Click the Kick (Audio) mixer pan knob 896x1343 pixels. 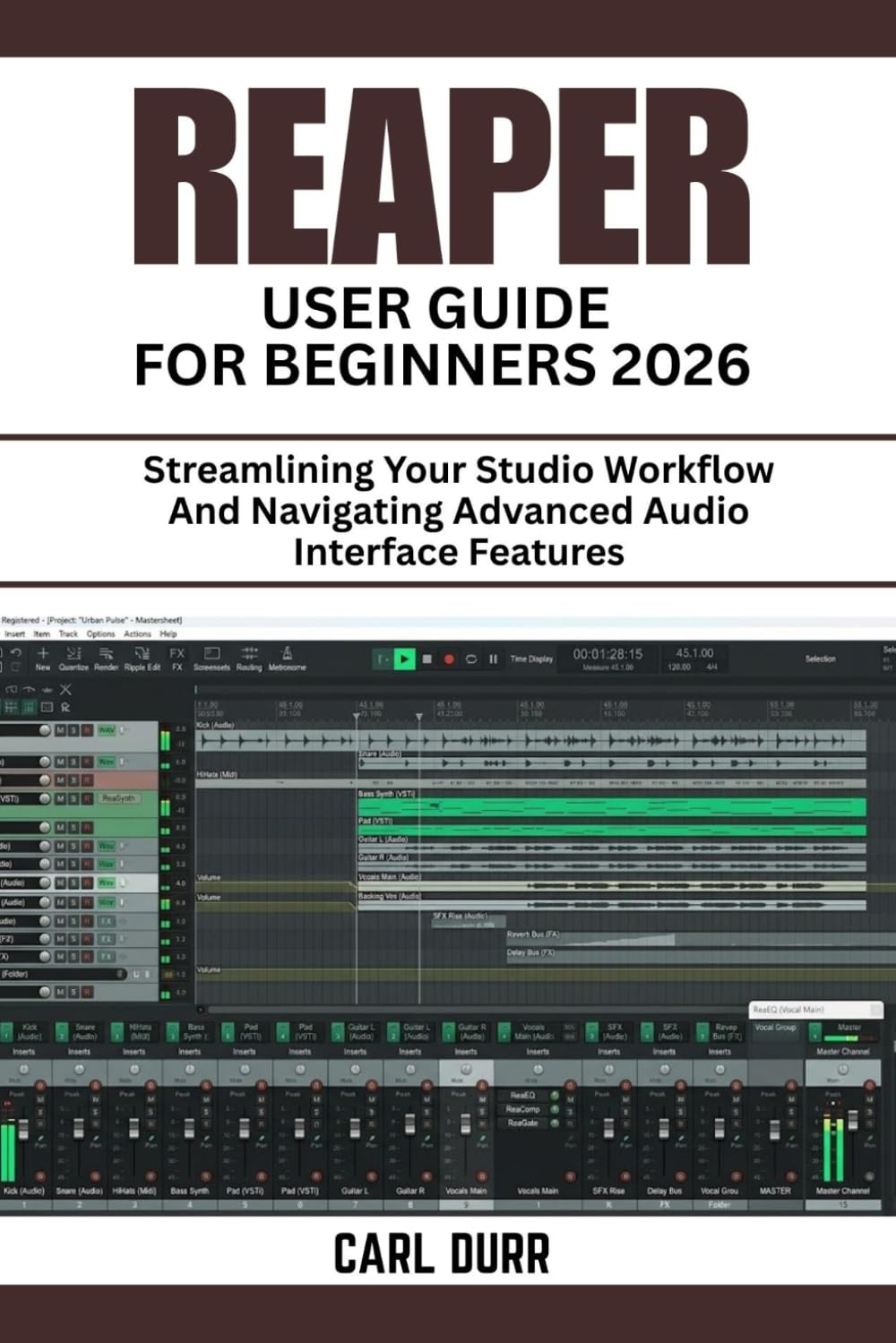pos(23,1070)
